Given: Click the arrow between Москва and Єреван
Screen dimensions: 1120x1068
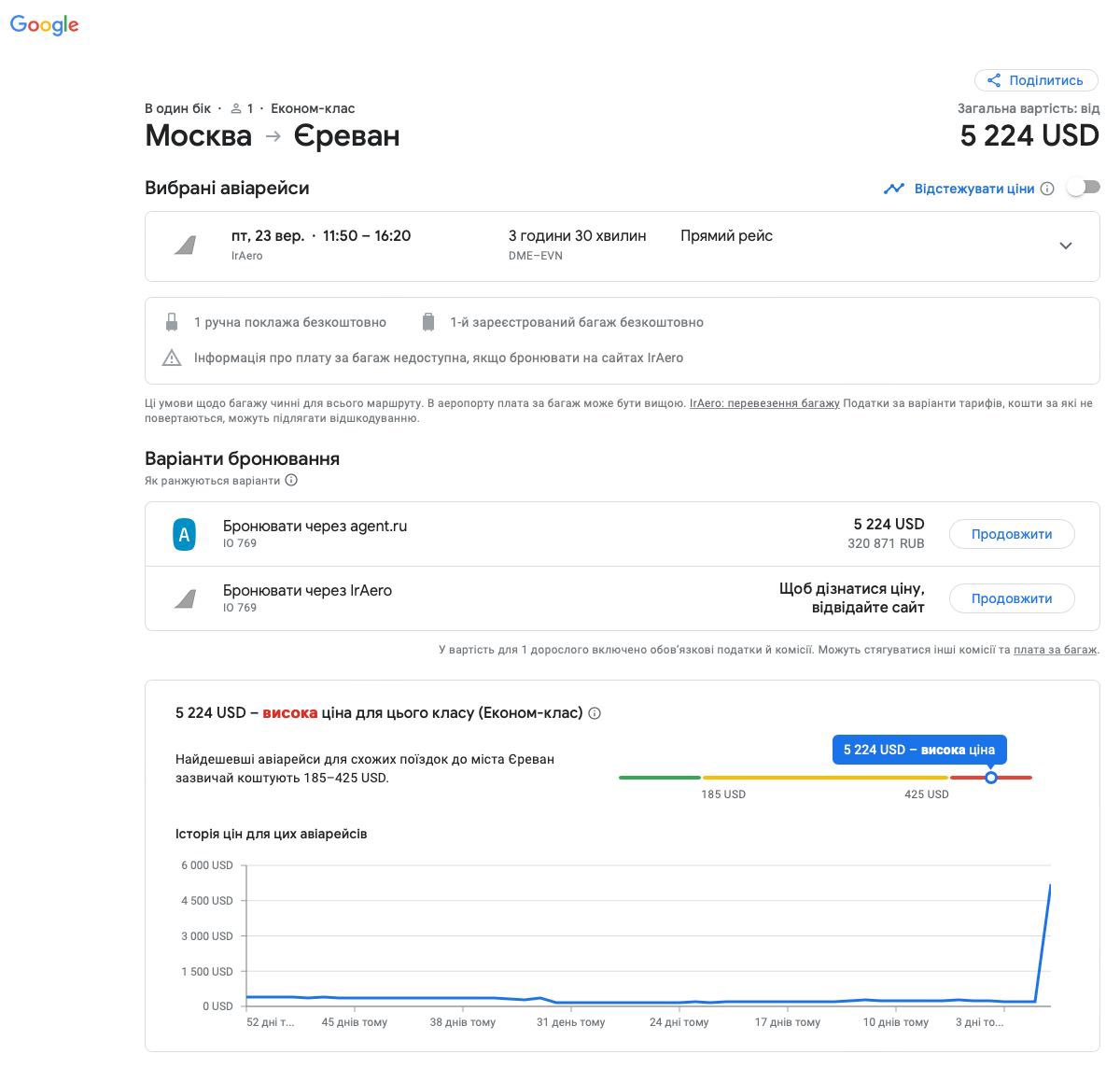Looking at the screenshot, I should click(273, 136).
